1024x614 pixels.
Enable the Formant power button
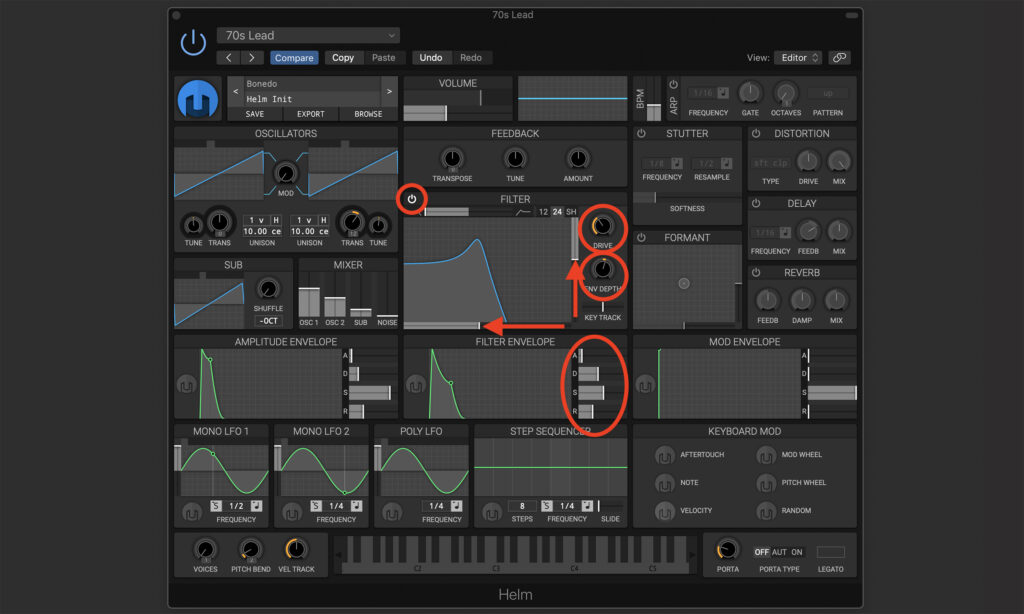click(641, 238)
